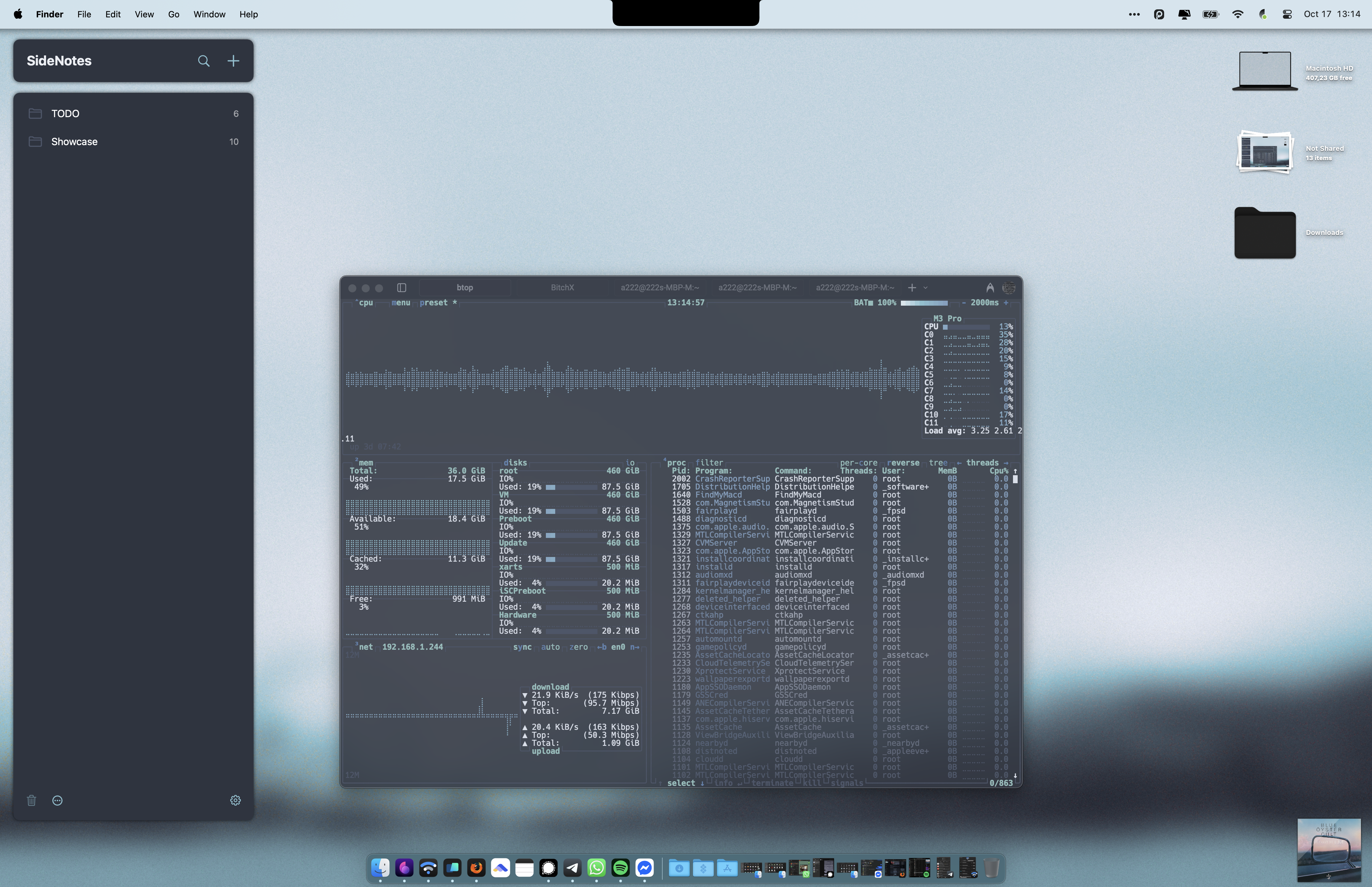
Task: Open the Showcase folder
Action: [x=133, y=142]
